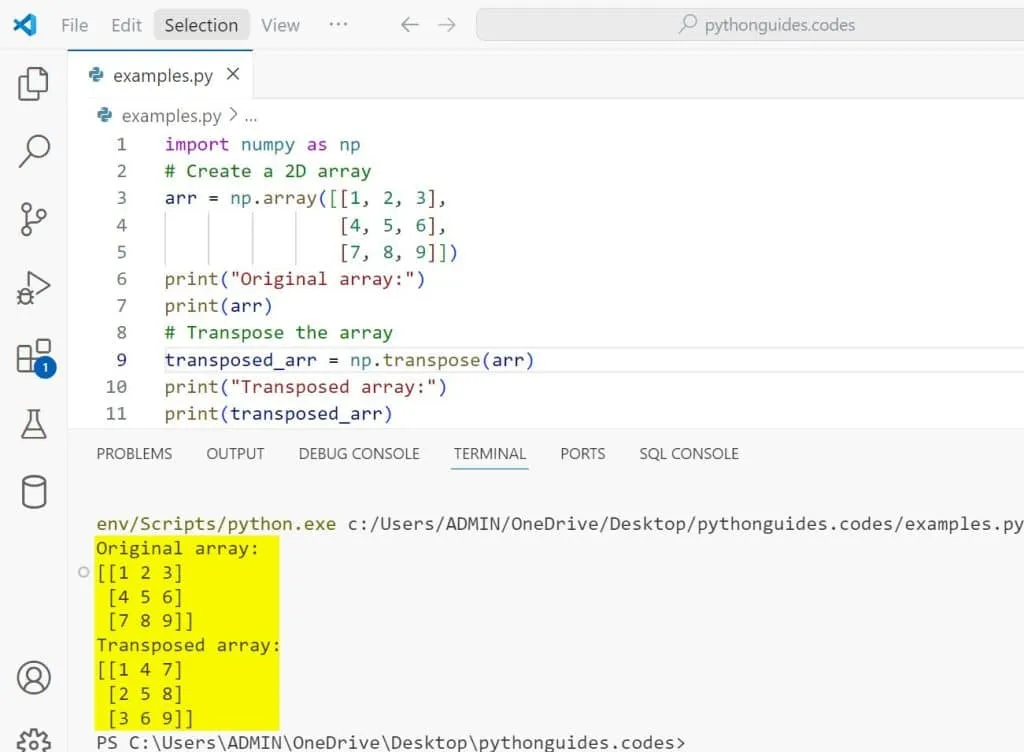This screenshot has width=1024, height=752.
Task: Open the File menu
Action: (x=74, y=25)
